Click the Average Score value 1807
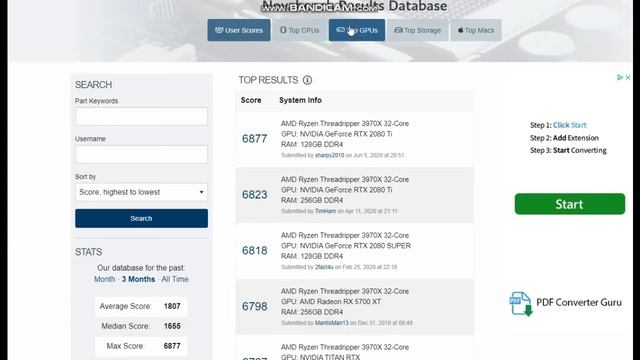Viewport: 640px width, 360px height. tap(172, 306)
